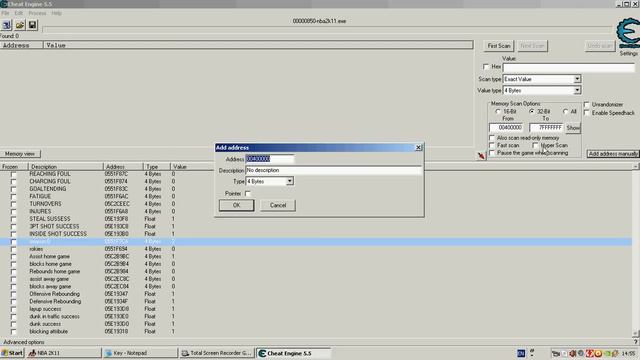
Task: Select the 3PT SHOT SUCCESS row
Action: pos(316,227)
